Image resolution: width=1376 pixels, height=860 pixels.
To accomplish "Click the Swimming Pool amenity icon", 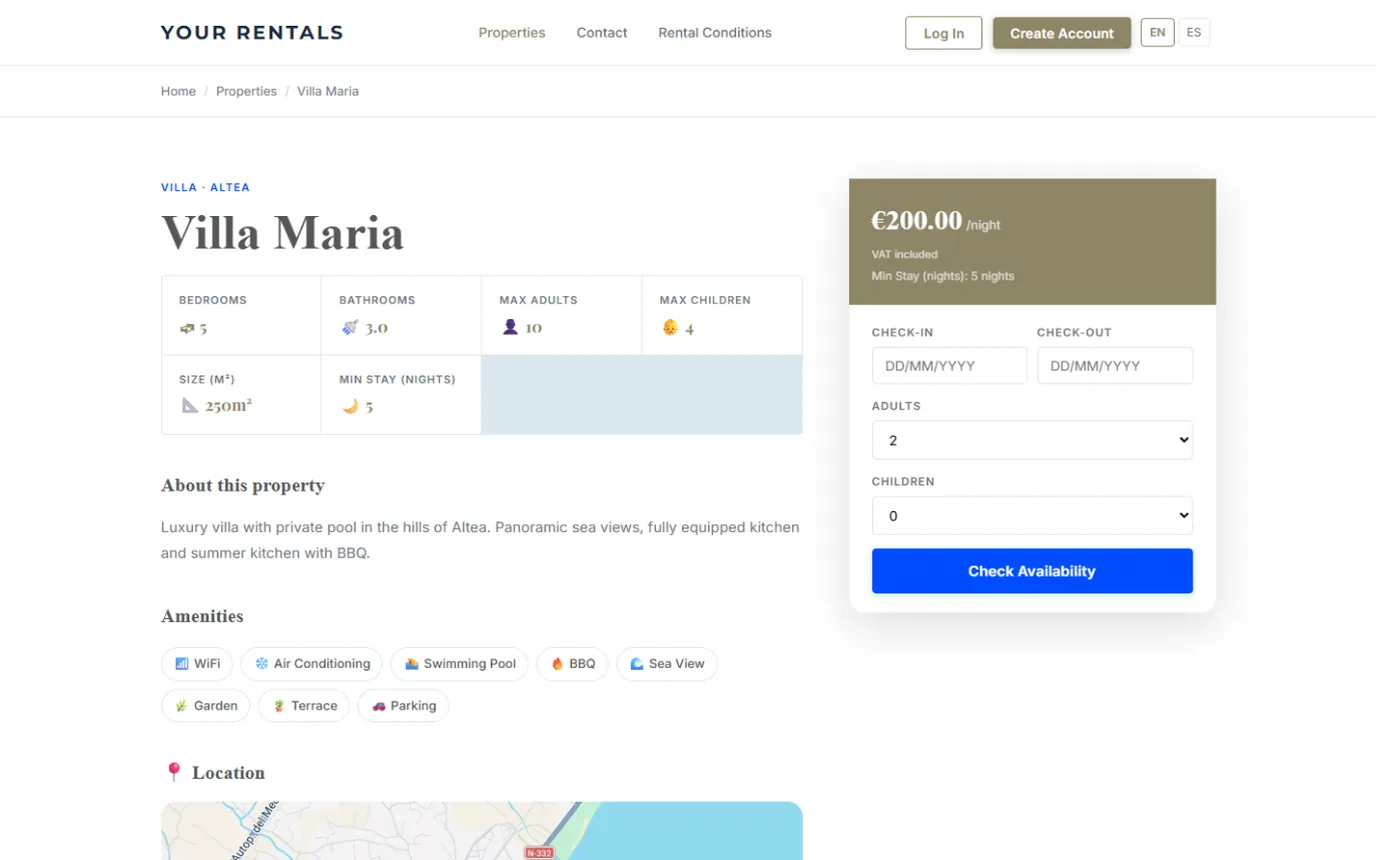I will coord(411,664).
